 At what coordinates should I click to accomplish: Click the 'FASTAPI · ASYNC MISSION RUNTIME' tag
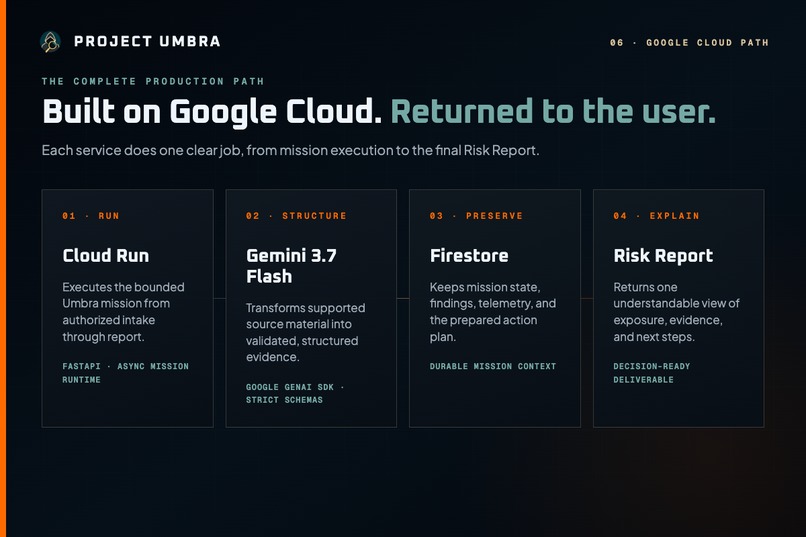125,373
